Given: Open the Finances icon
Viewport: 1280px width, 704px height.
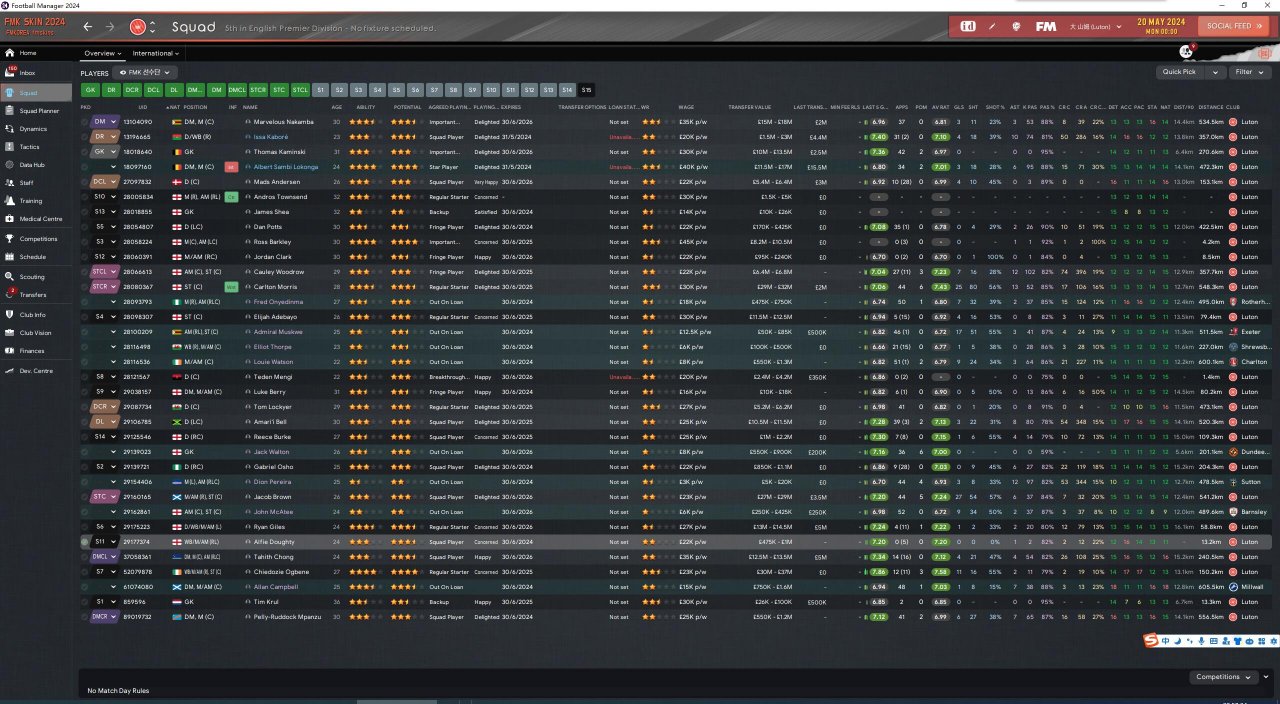Looking at the screenshot, I should 10,351.
